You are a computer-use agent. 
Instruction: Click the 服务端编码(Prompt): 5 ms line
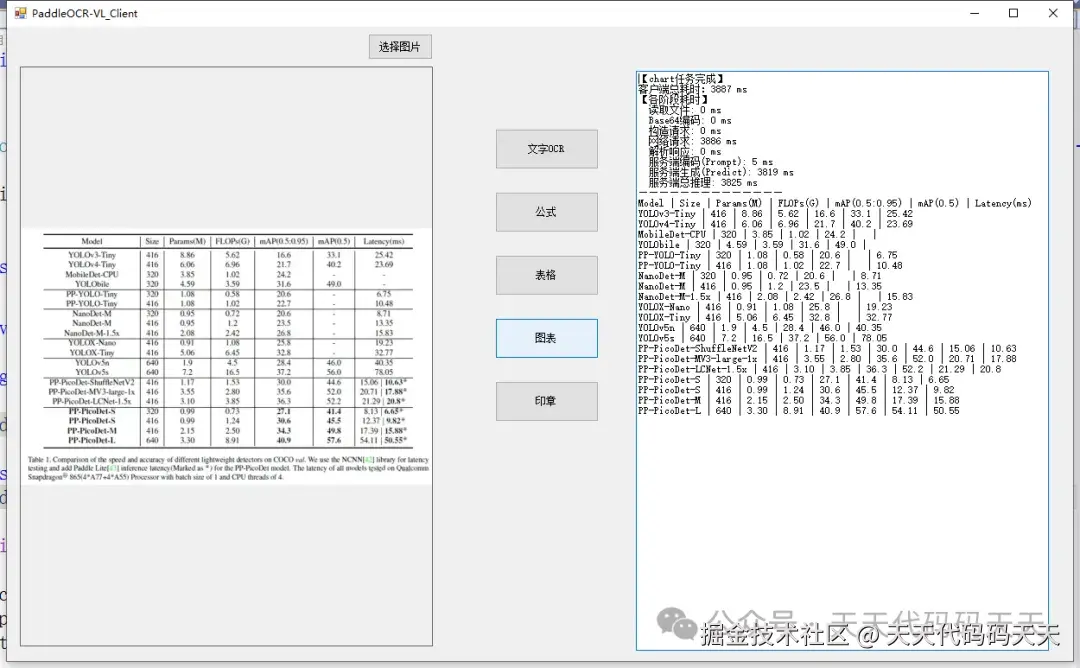710,162
